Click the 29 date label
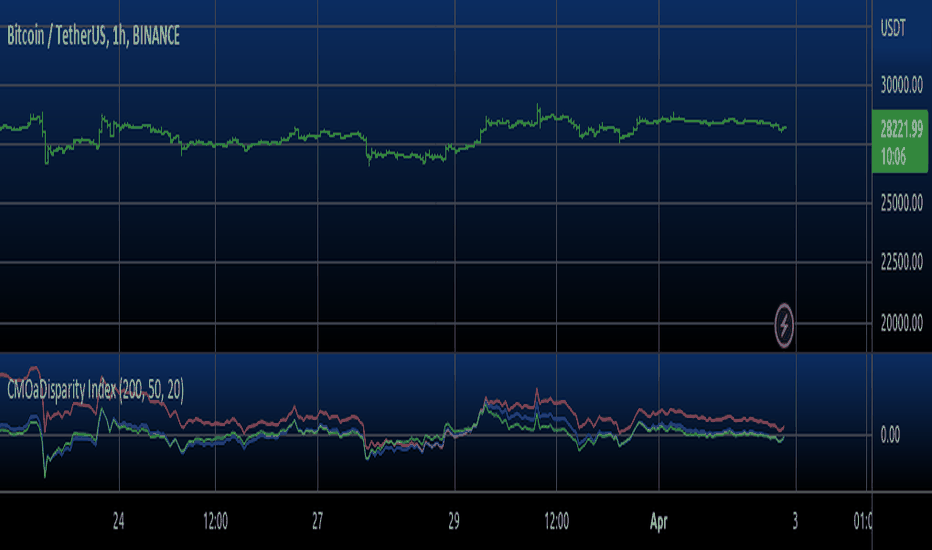The width and height of the screenshot is (932, 550). pyautogui.click(x=454, y=521)
